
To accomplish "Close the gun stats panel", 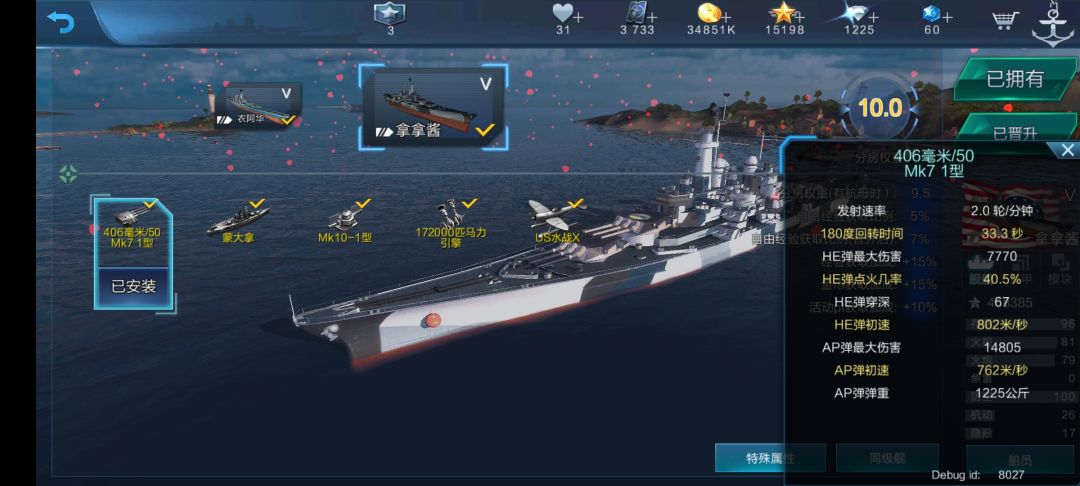I will coord(1067,150).
